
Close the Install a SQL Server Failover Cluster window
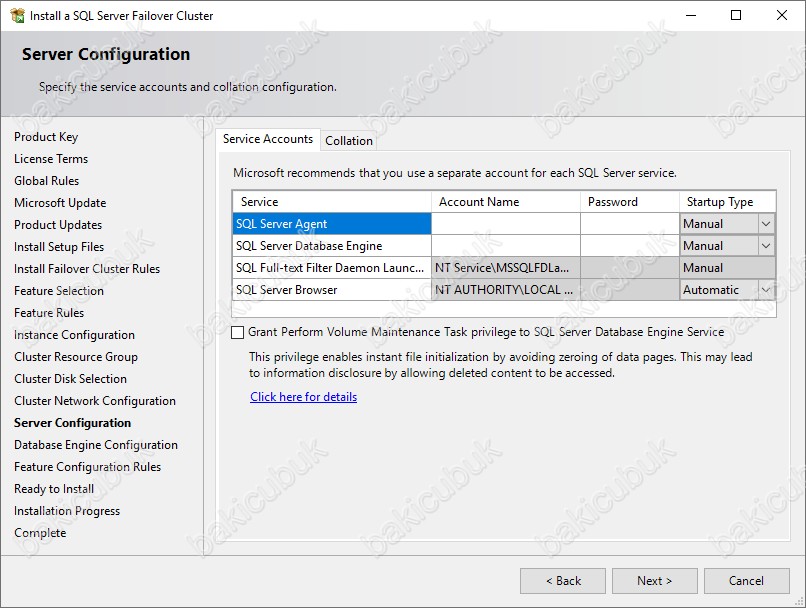pos(782,15)
